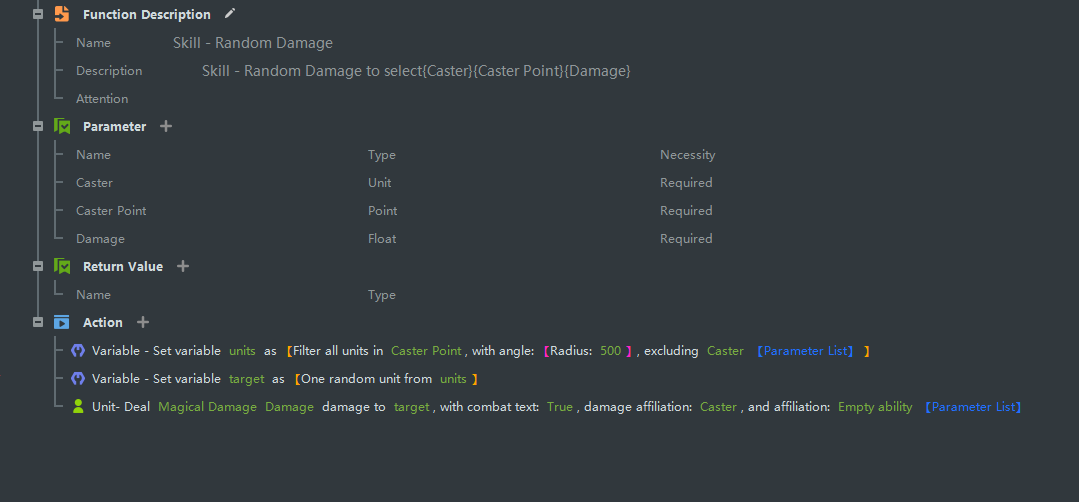Add a return value with plus icon
This screenshot has width=1079, height=502.
[x=183, y=266]
